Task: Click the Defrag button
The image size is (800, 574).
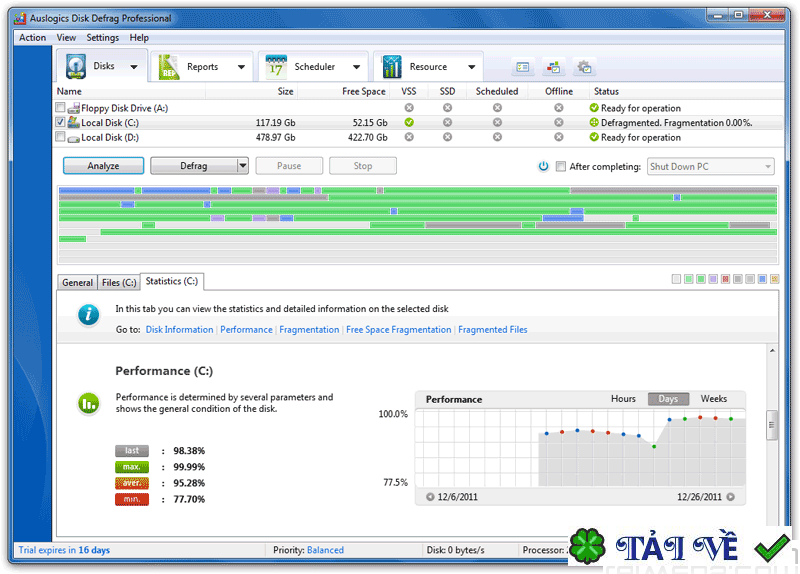Action: (194, 166)
